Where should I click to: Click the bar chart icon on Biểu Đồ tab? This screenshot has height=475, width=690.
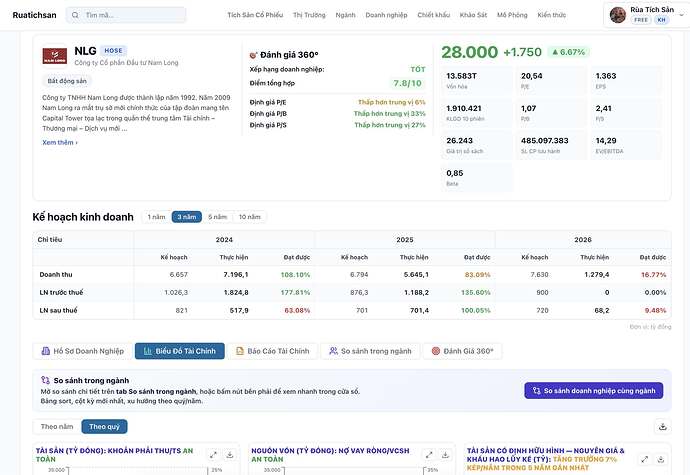(147, 351)
